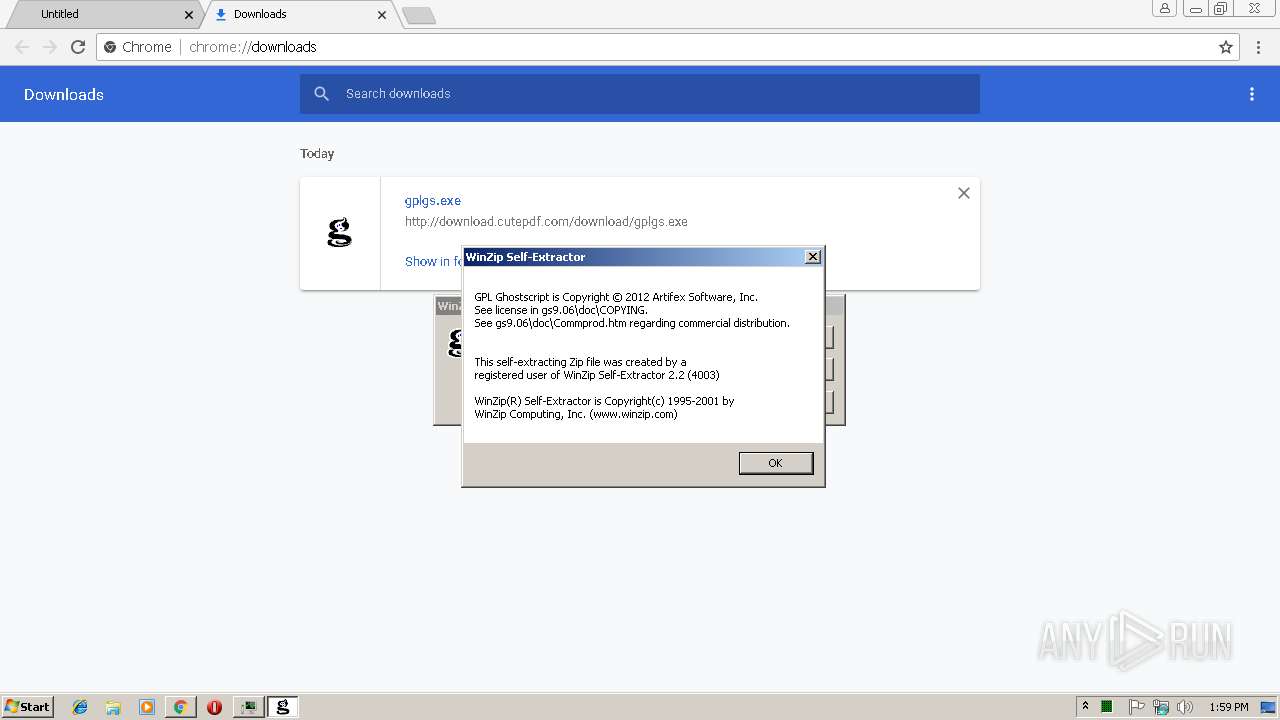1280x720 pixels.
Task: Open Windows Explorer folder from taskbar
Action: pyautogui.click(x=113, y=707)
